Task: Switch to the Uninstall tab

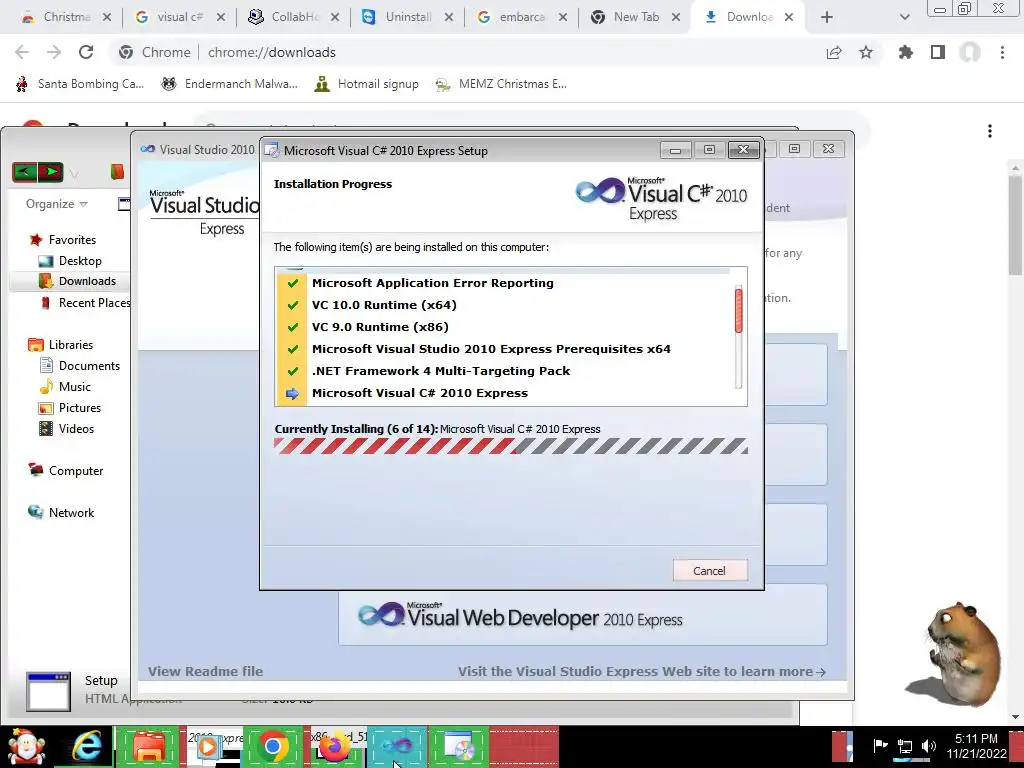Action: [408, 17]
